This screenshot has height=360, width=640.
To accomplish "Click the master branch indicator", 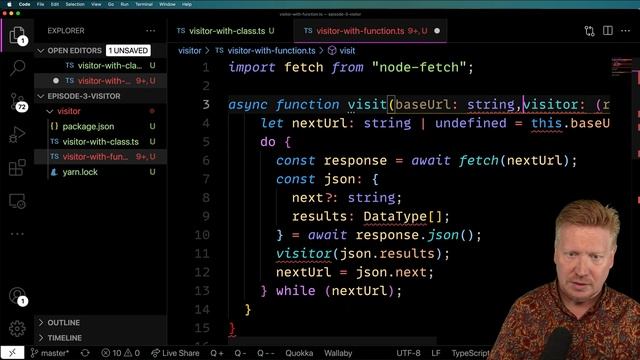I will click(x=50, y=353).
